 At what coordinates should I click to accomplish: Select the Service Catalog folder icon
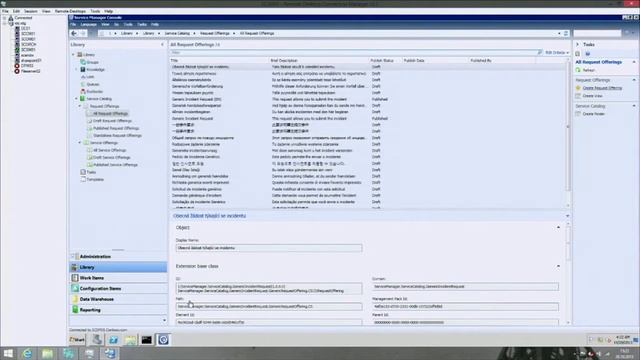(83, 99)
